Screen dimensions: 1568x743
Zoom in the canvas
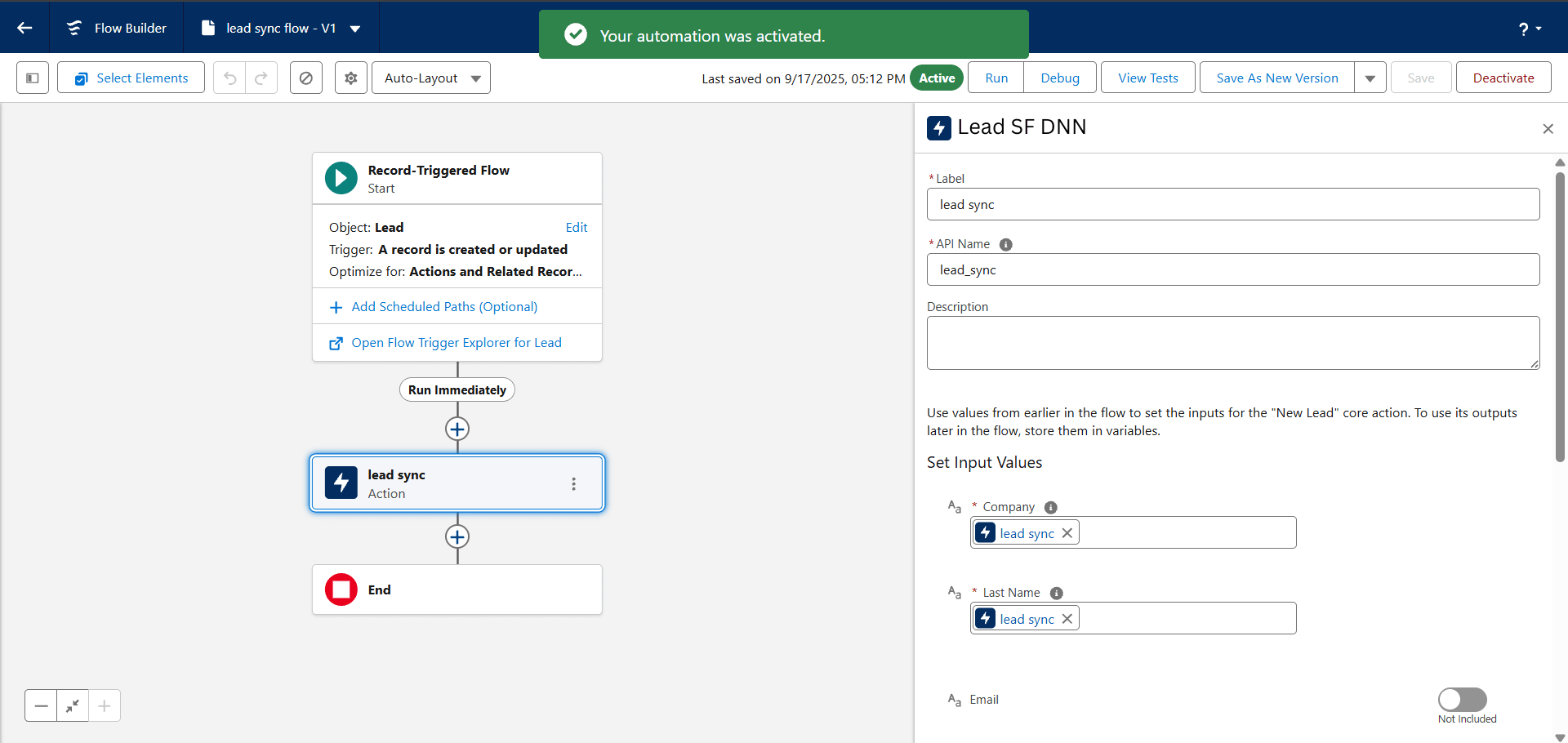pos(105,705)
